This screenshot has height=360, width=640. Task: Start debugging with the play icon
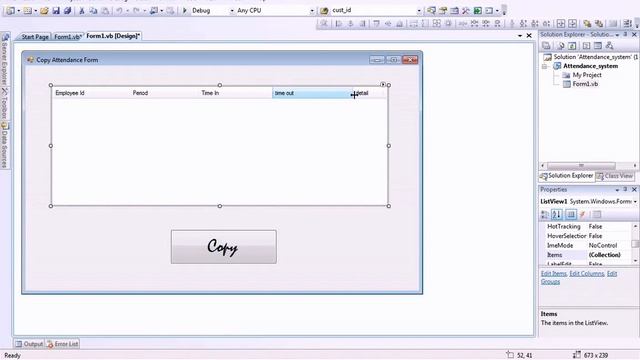pyautogui.click(x=184, y=11)
